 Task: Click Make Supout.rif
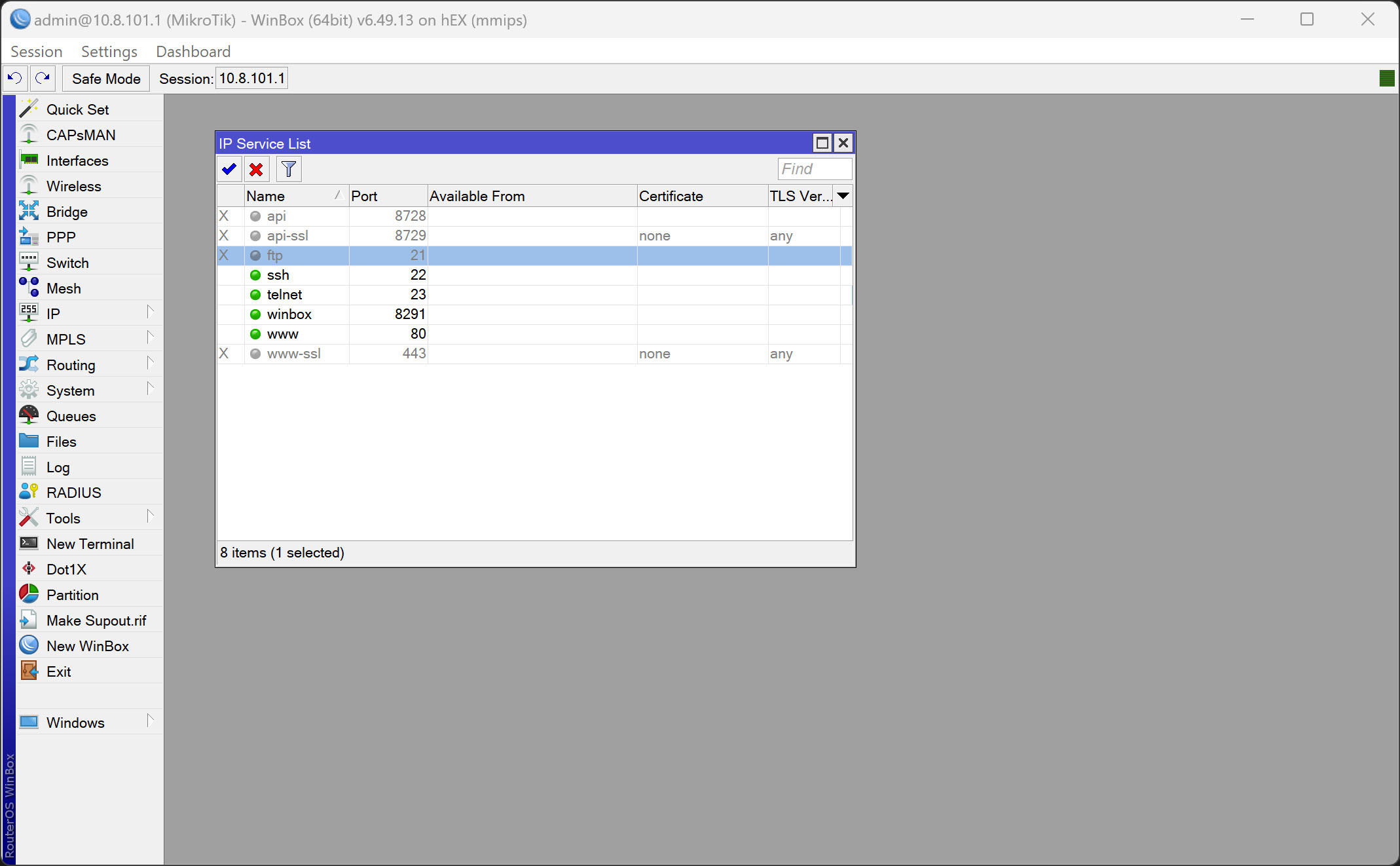pos(96,620)
